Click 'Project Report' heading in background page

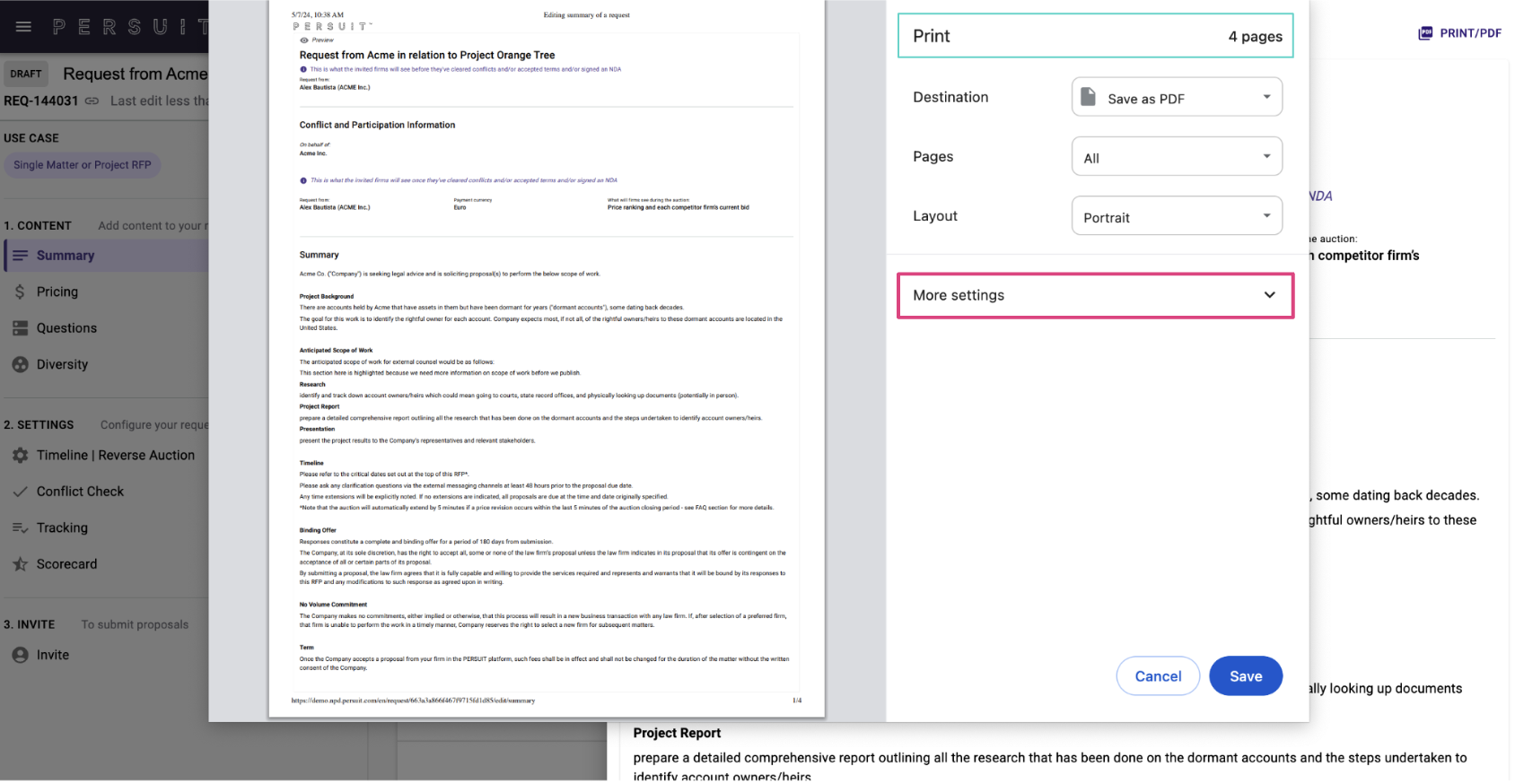pyautogui.click(x=677, y=734)
